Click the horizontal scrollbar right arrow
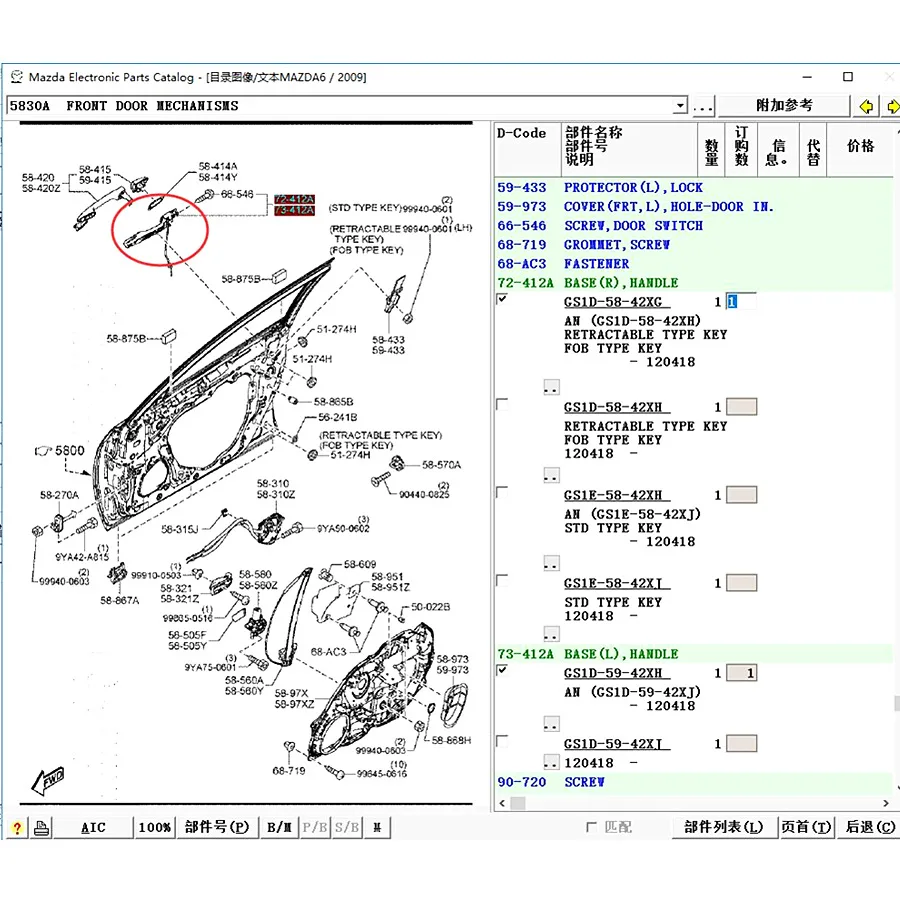Viewport: 900px width, 900px height. tap(886, 803)
